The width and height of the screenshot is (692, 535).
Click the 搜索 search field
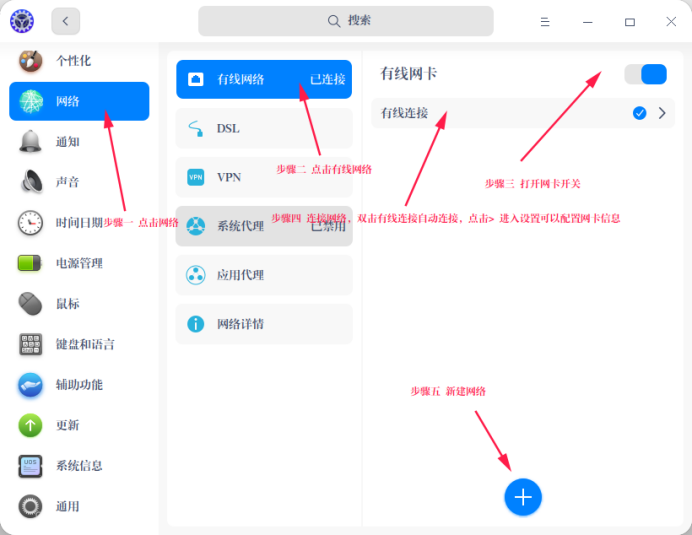(346, 21)
